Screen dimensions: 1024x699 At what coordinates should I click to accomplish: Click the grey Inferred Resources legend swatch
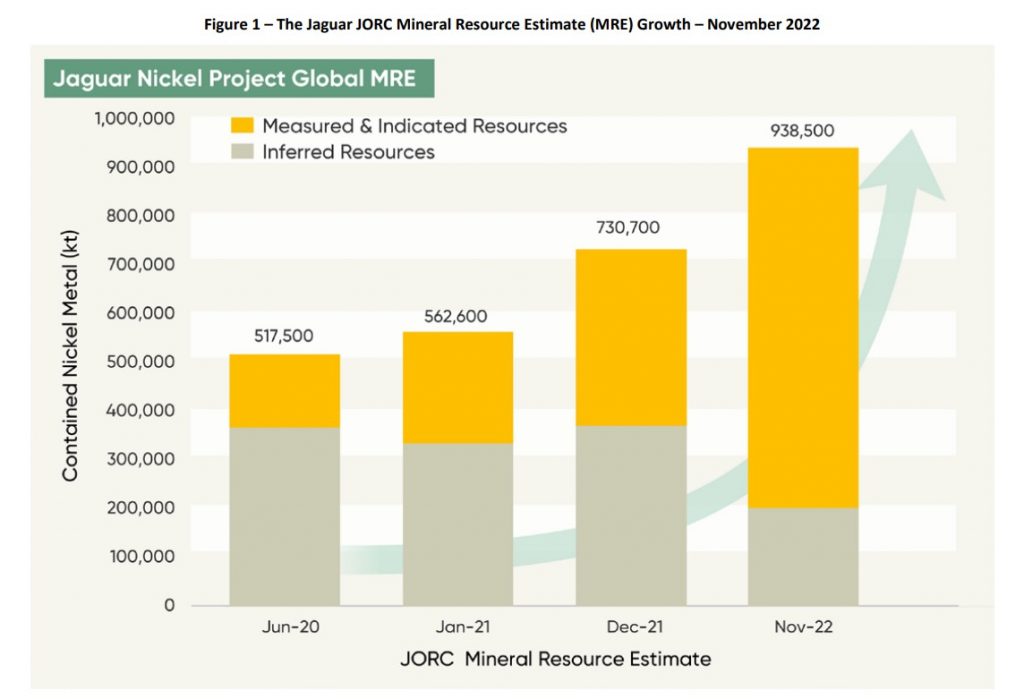tap(242, 152)
